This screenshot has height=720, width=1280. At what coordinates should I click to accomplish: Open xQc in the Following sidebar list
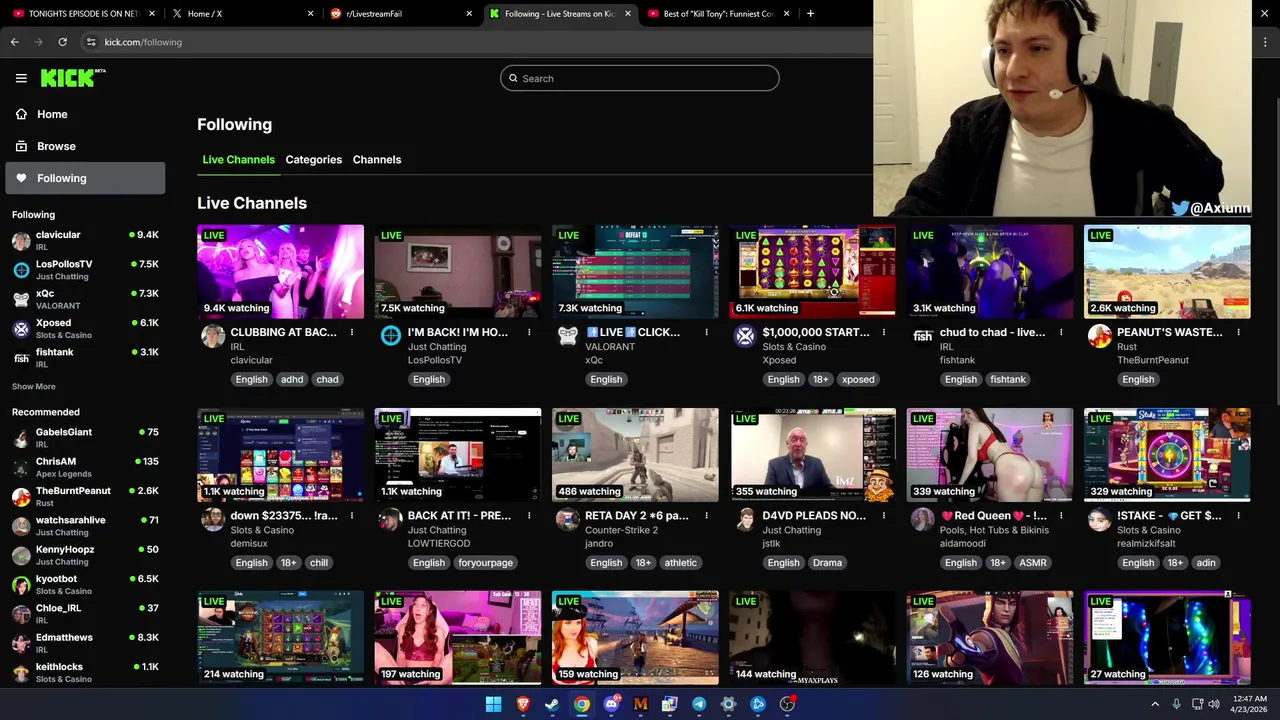(x=85, y=299)
